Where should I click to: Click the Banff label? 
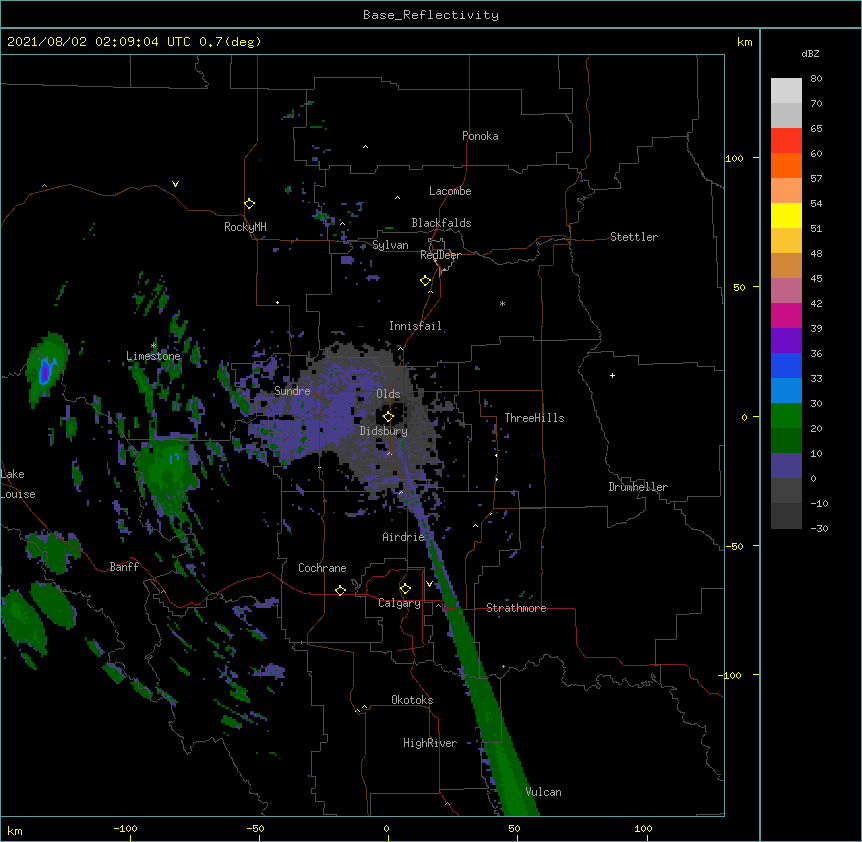pos(124,567)
